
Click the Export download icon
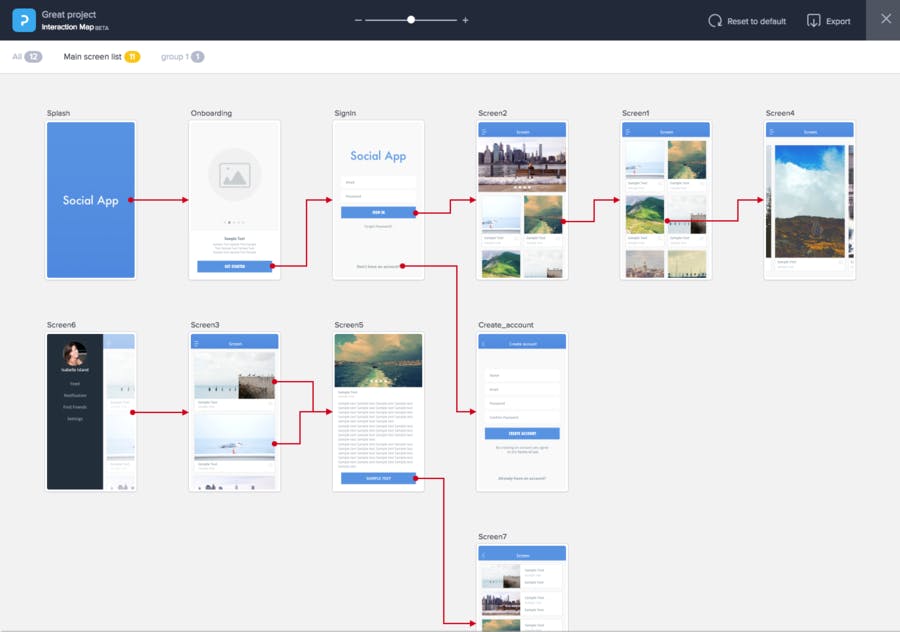(x=813, y=21)
